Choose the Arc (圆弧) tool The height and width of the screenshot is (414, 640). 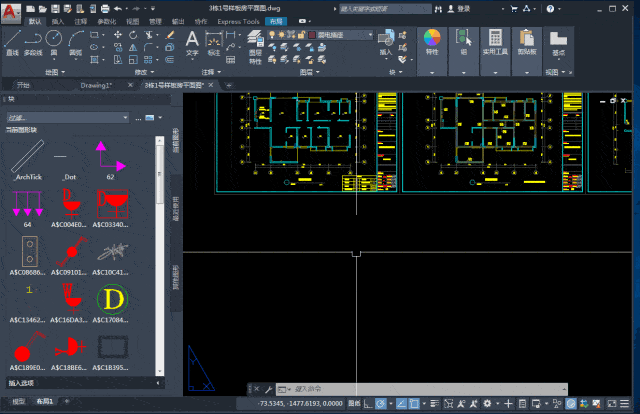76,41
